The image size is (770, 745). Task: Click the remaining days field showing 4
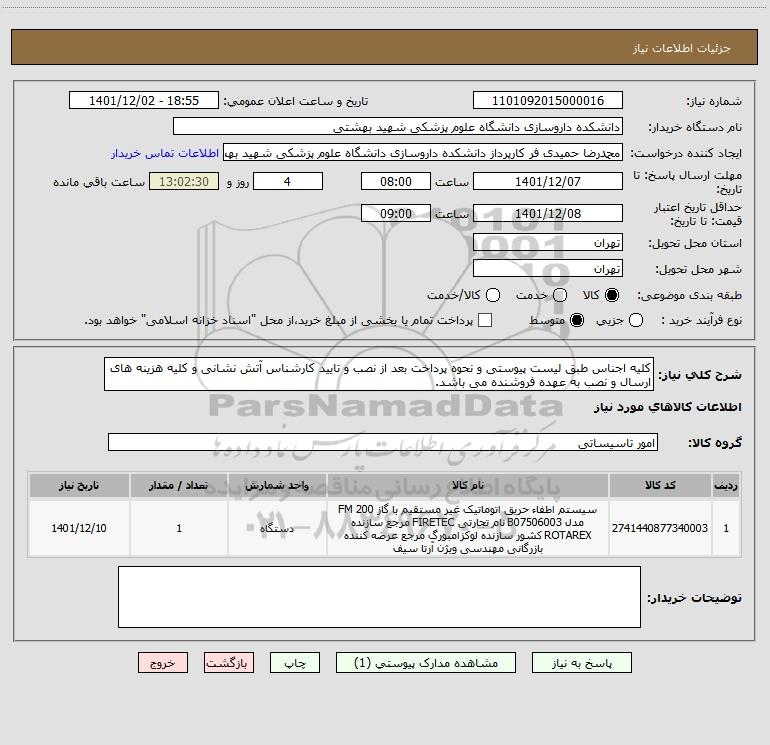click(x=288, y=182)
